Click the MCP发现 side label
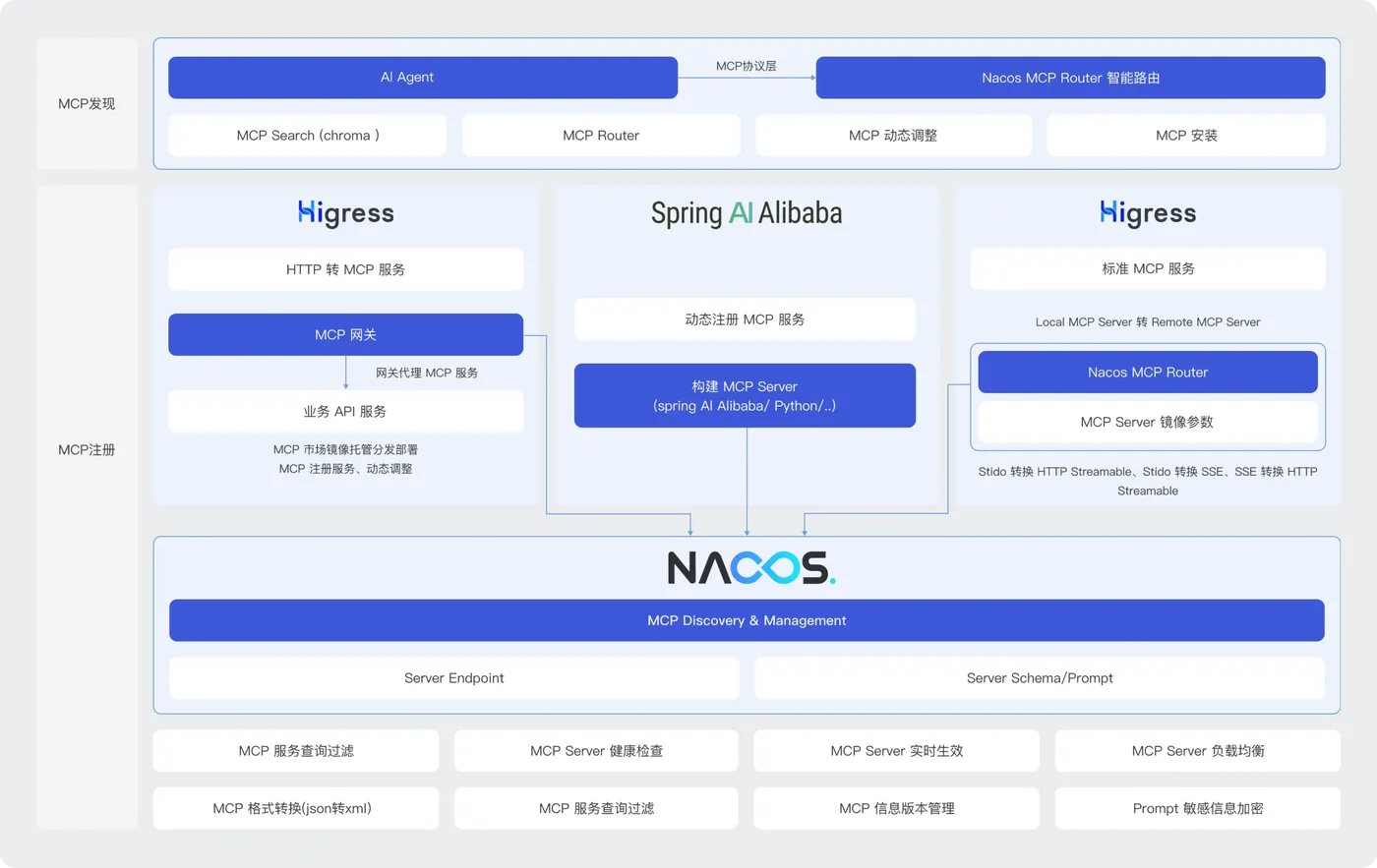 87,103
